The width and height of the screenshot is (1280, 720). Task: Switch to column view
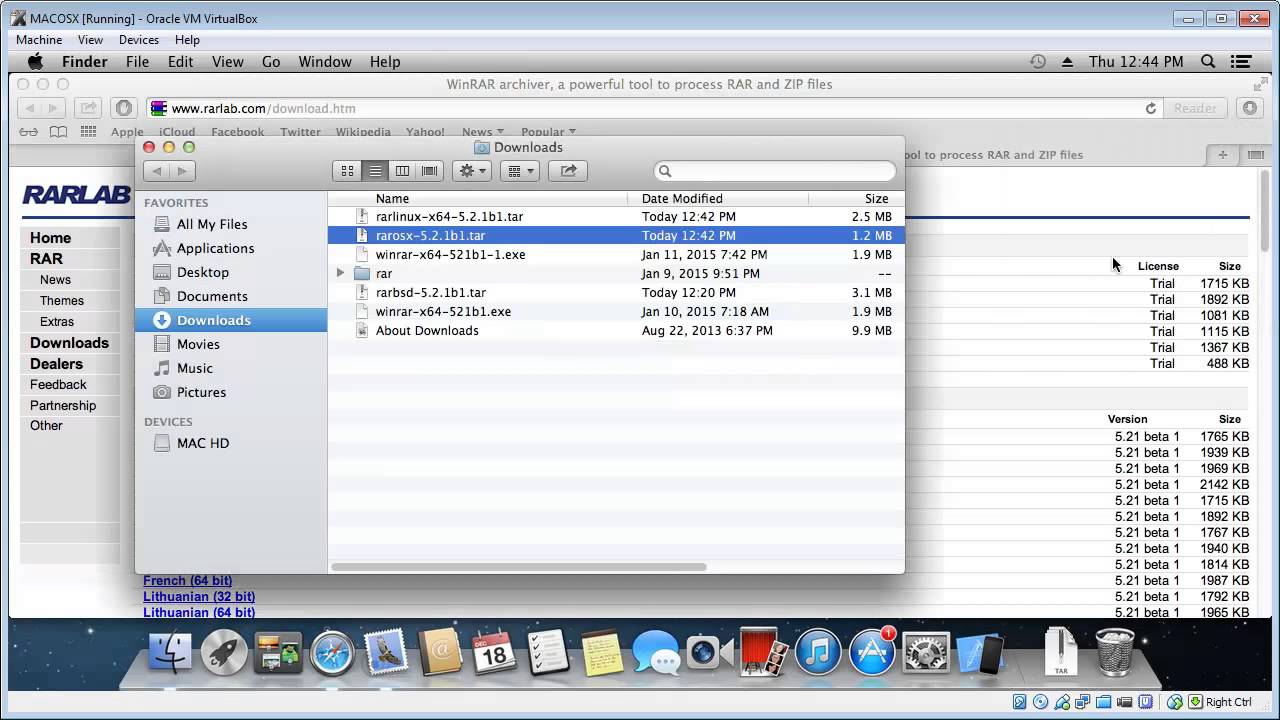click(x=402, y=170)
